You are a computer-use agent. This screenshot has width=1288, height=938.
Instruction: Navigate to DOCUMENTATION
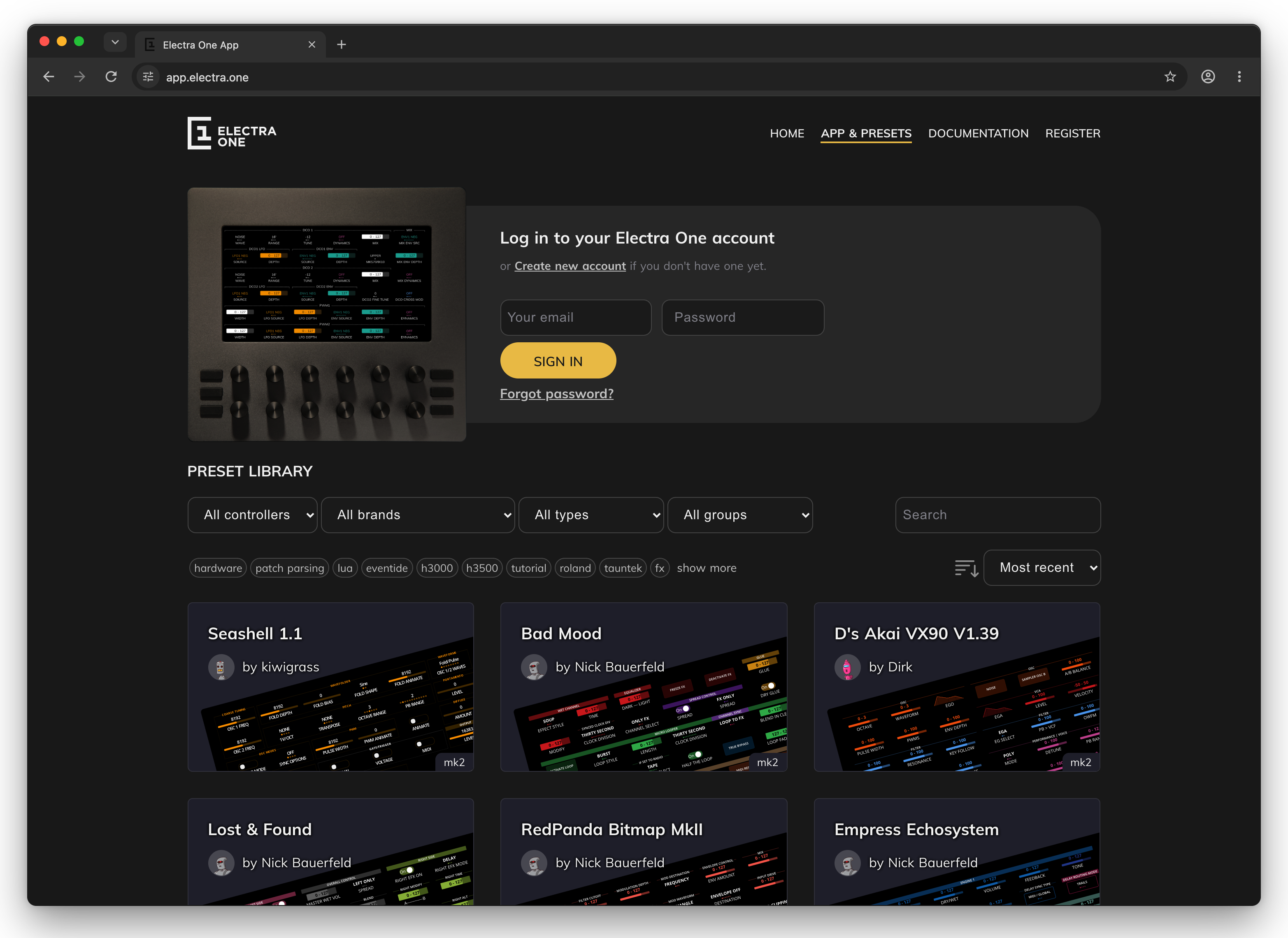(979, 133)
